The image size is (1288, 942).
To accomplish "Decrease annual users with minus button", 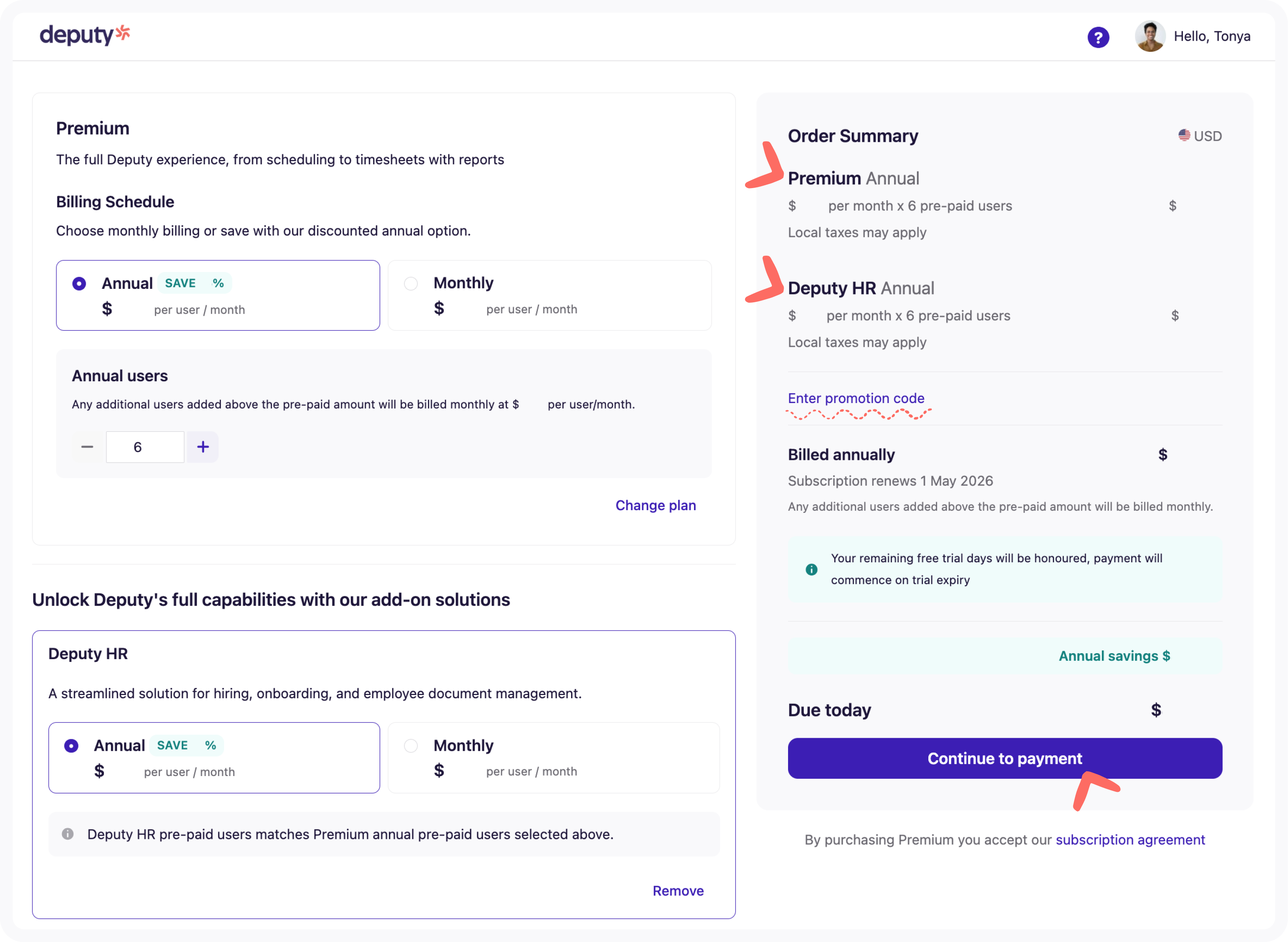I will click(x=87, y=447).
